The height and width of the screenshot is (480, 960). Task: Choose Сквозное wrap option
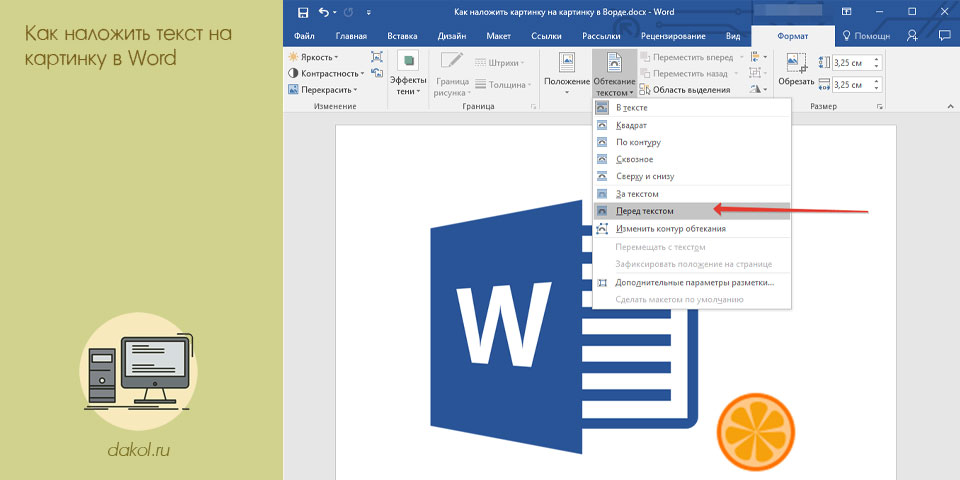click(x=692, y=159)
